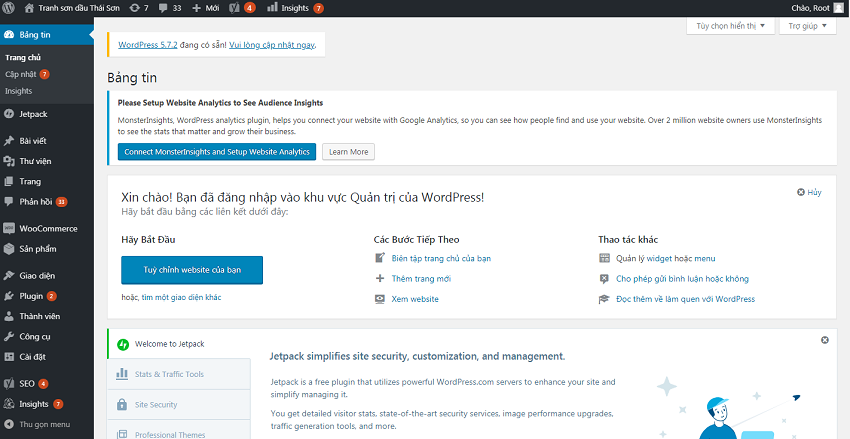850x439 pixels.
Task: Close the Jetpack welcome box
Action: coord(824,340)
